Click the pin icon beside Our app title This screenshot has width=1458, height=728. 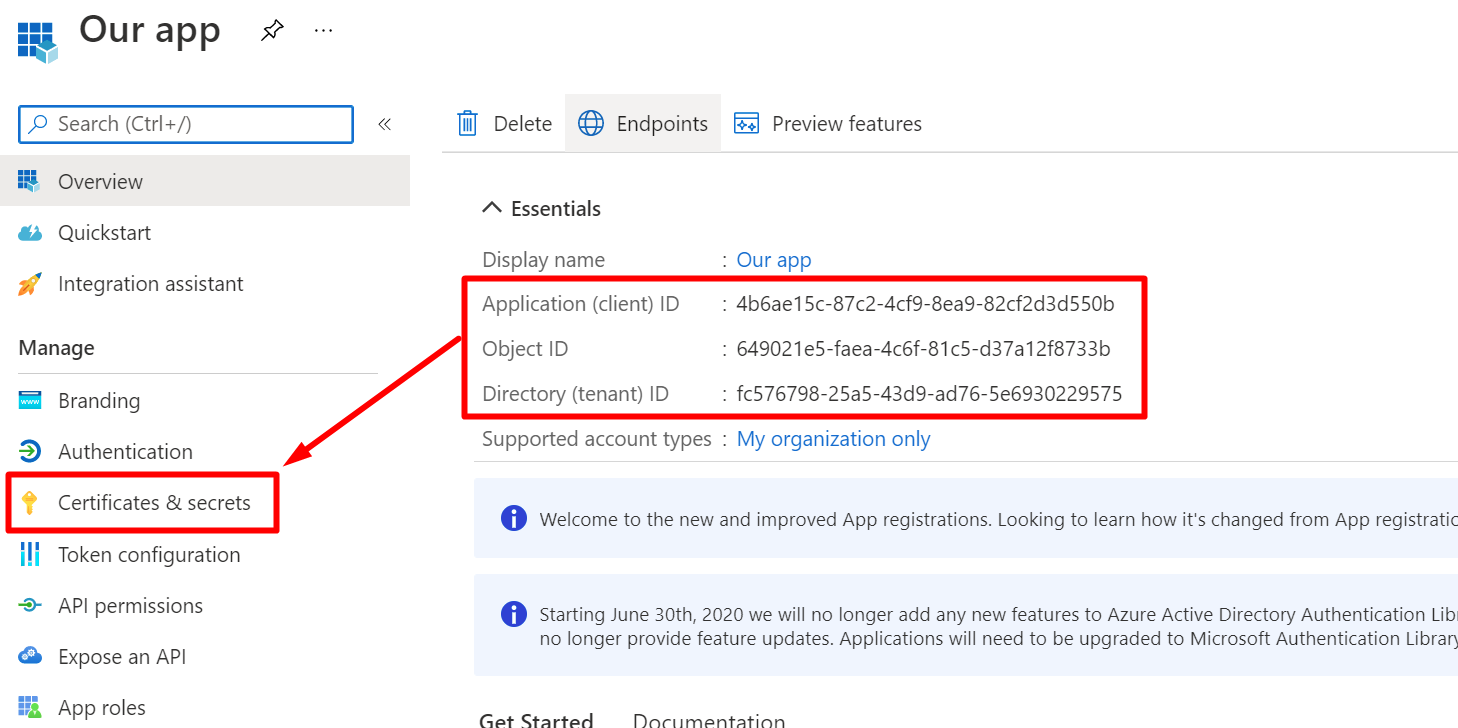pos(272,31)
